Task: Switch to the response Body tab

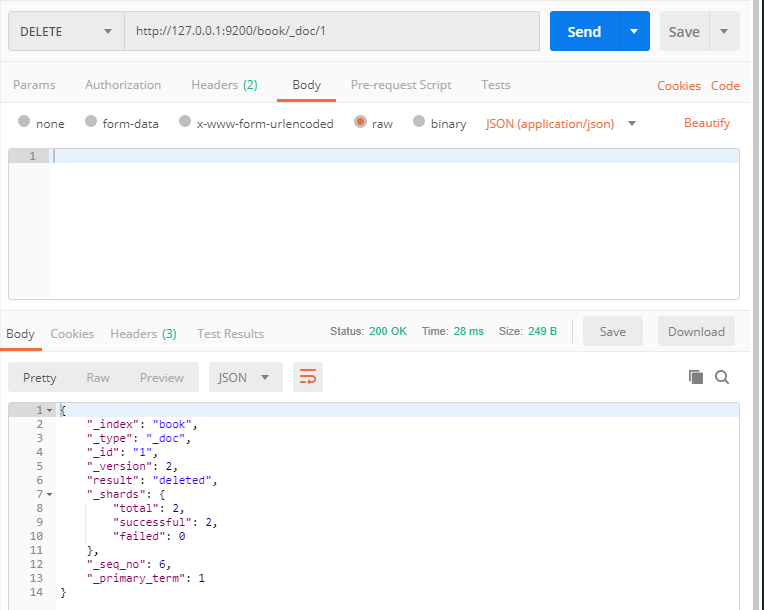Action: click(x=20, y=334)
